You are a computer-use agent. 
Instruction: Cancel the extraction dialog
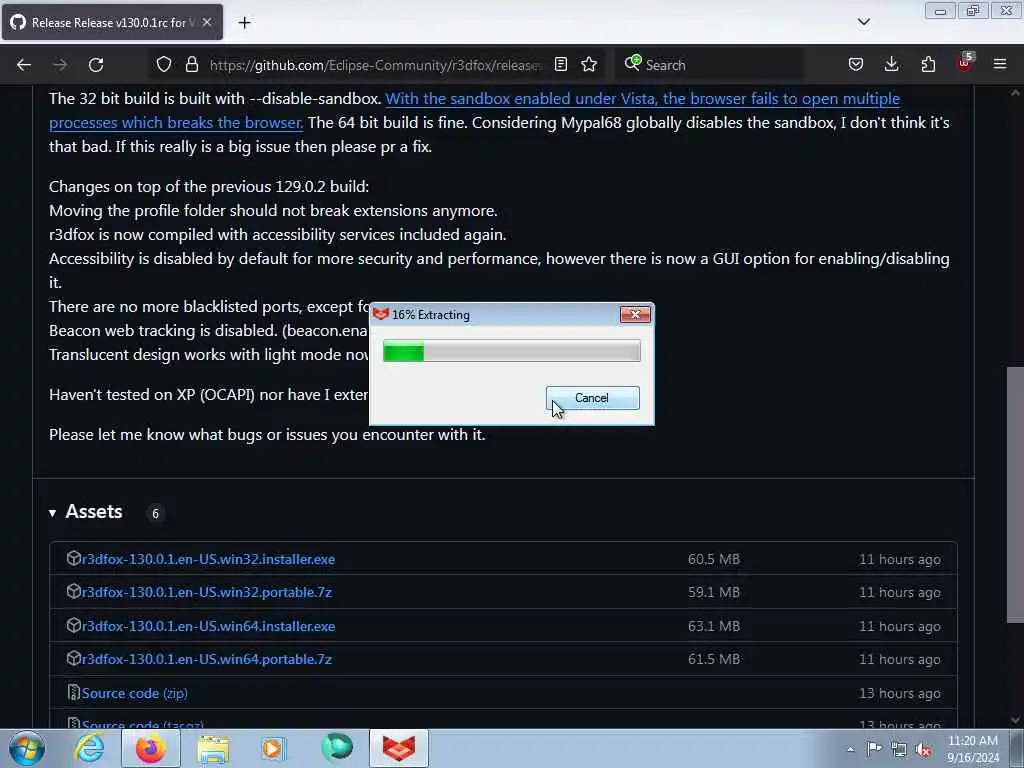592,398
